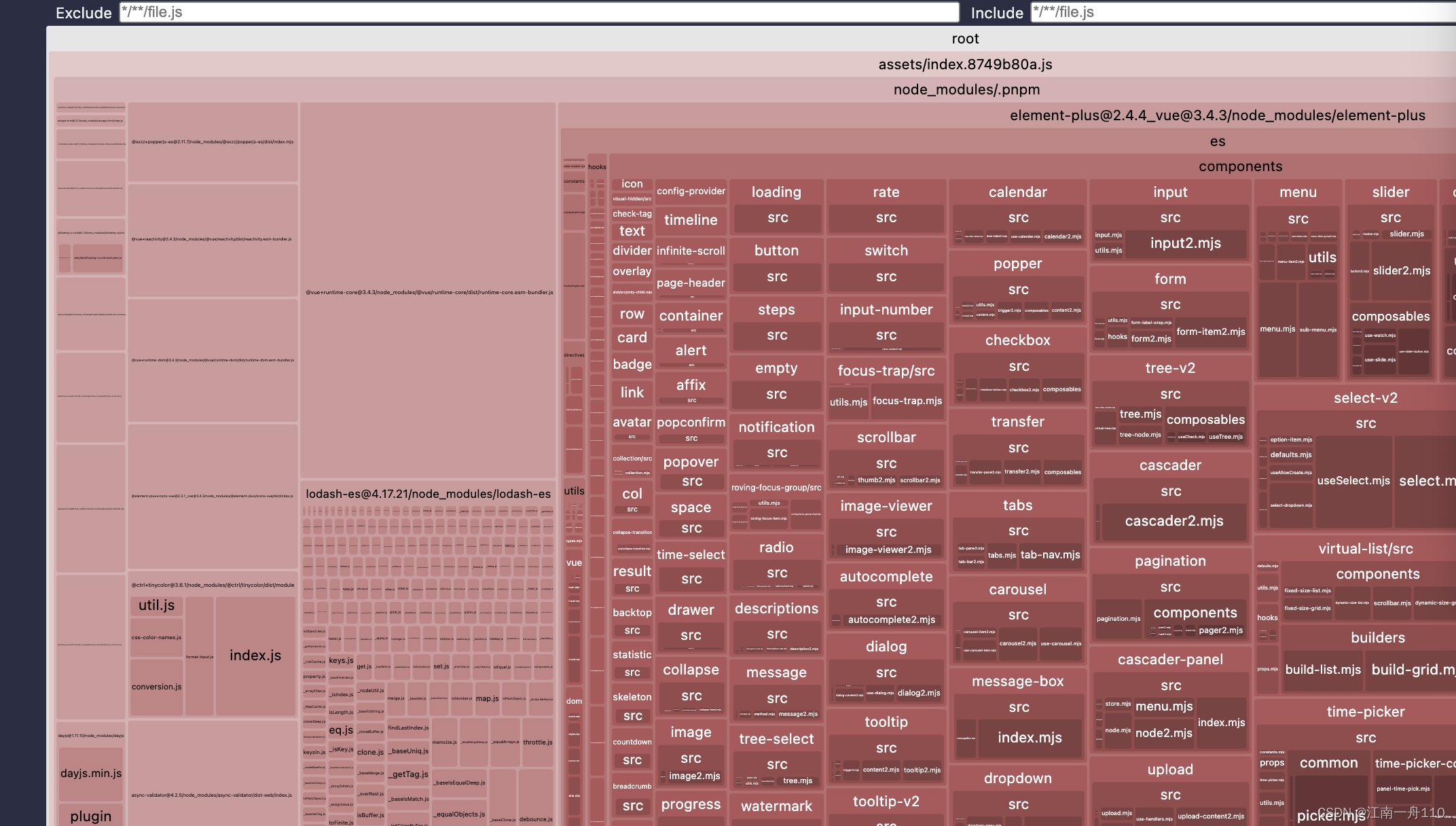Select the 'slider2.mjs' file block

(1402, 270)
